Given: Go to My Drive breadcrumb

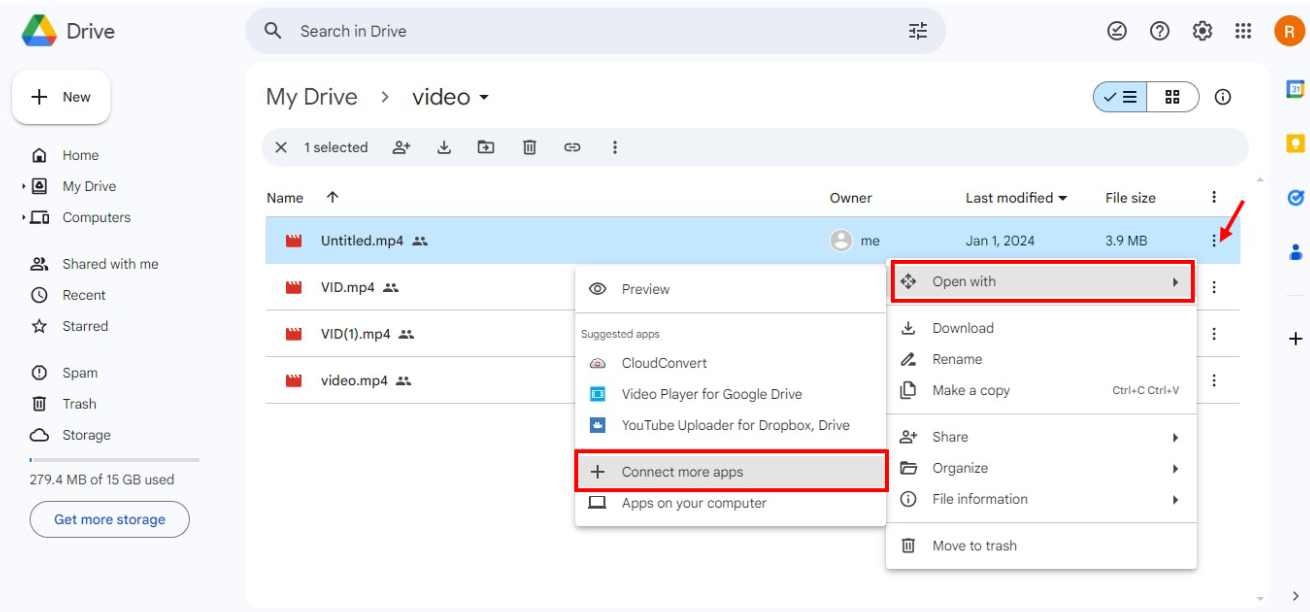Looking at the screenshot, I should (311, 97).
